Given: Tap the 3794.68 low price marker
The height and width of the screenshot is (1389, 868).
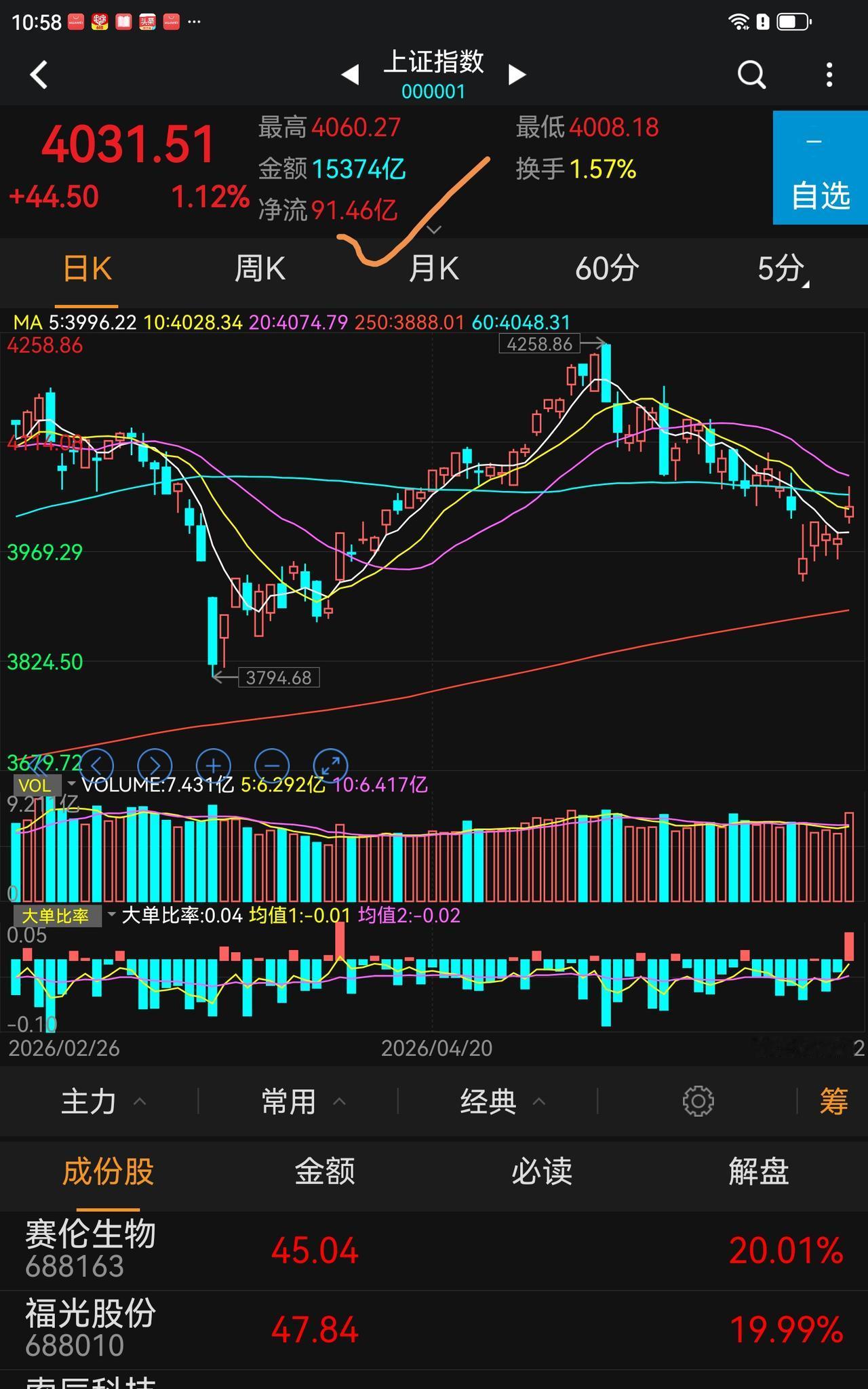Looking at the screenshot, I should (x=279, y=678).
